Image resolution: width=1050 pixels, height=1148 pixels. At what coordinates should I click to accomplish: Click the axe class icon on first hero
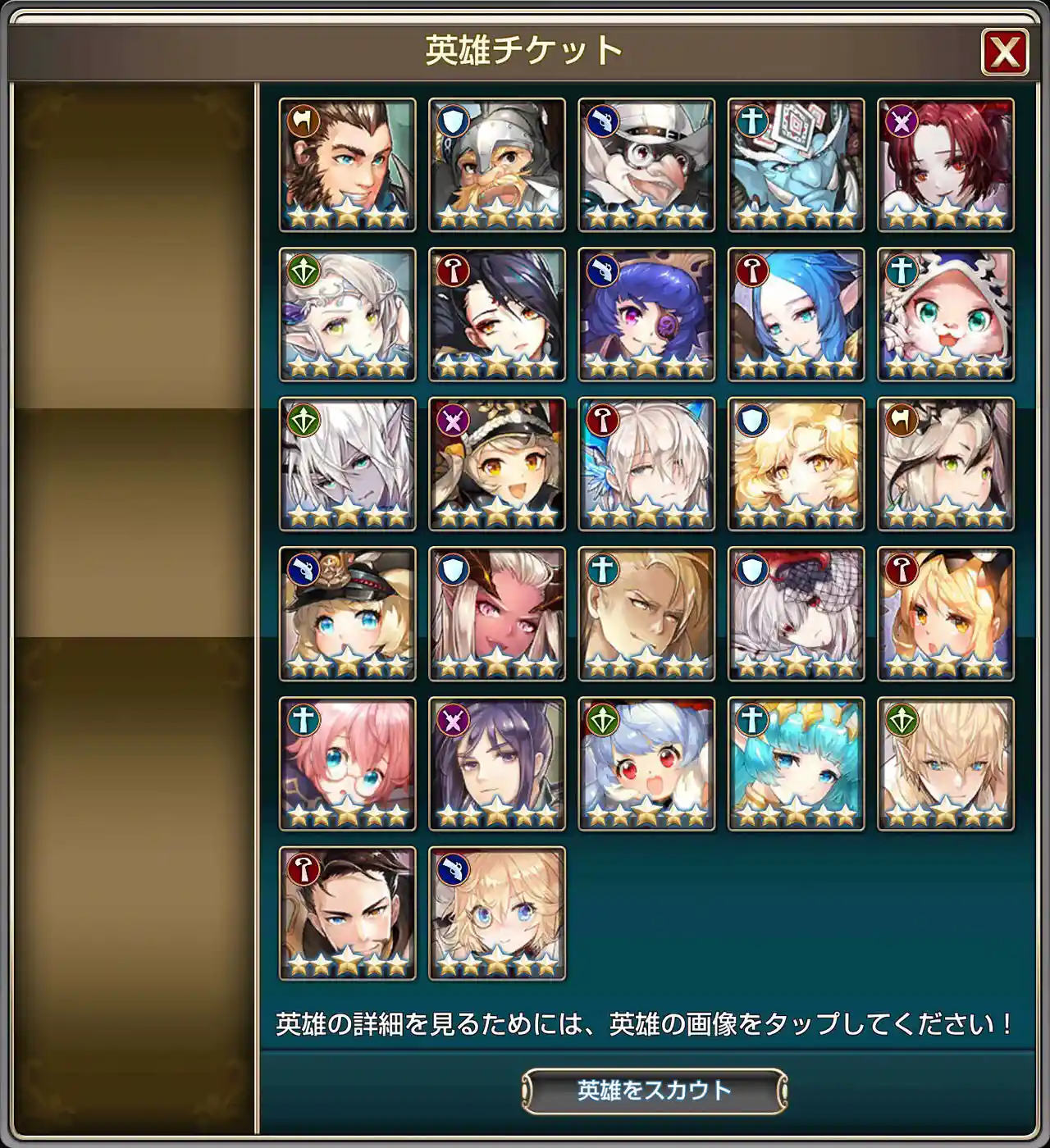(x=303, y=121)
